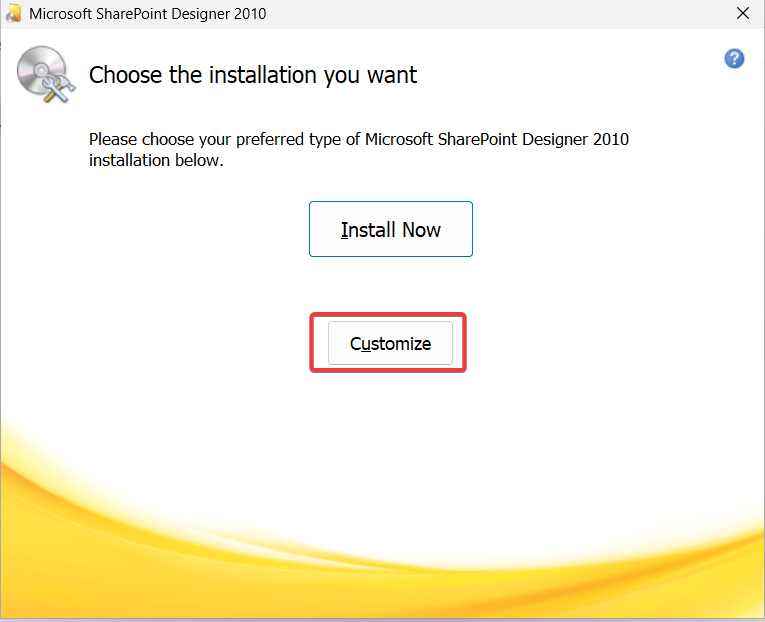Click the title text 'Microsoft SharePoint Designer 2010'
Screen dimensions: 765x622
[148, 14]
